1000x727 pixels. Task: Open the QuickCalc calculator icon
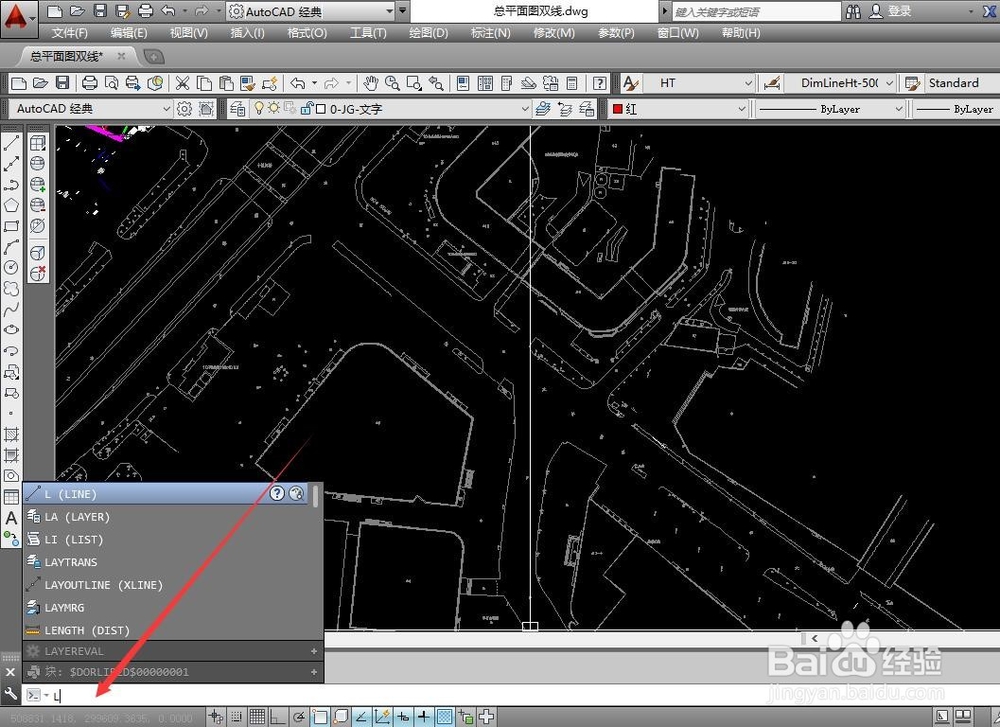pos(572,83)
